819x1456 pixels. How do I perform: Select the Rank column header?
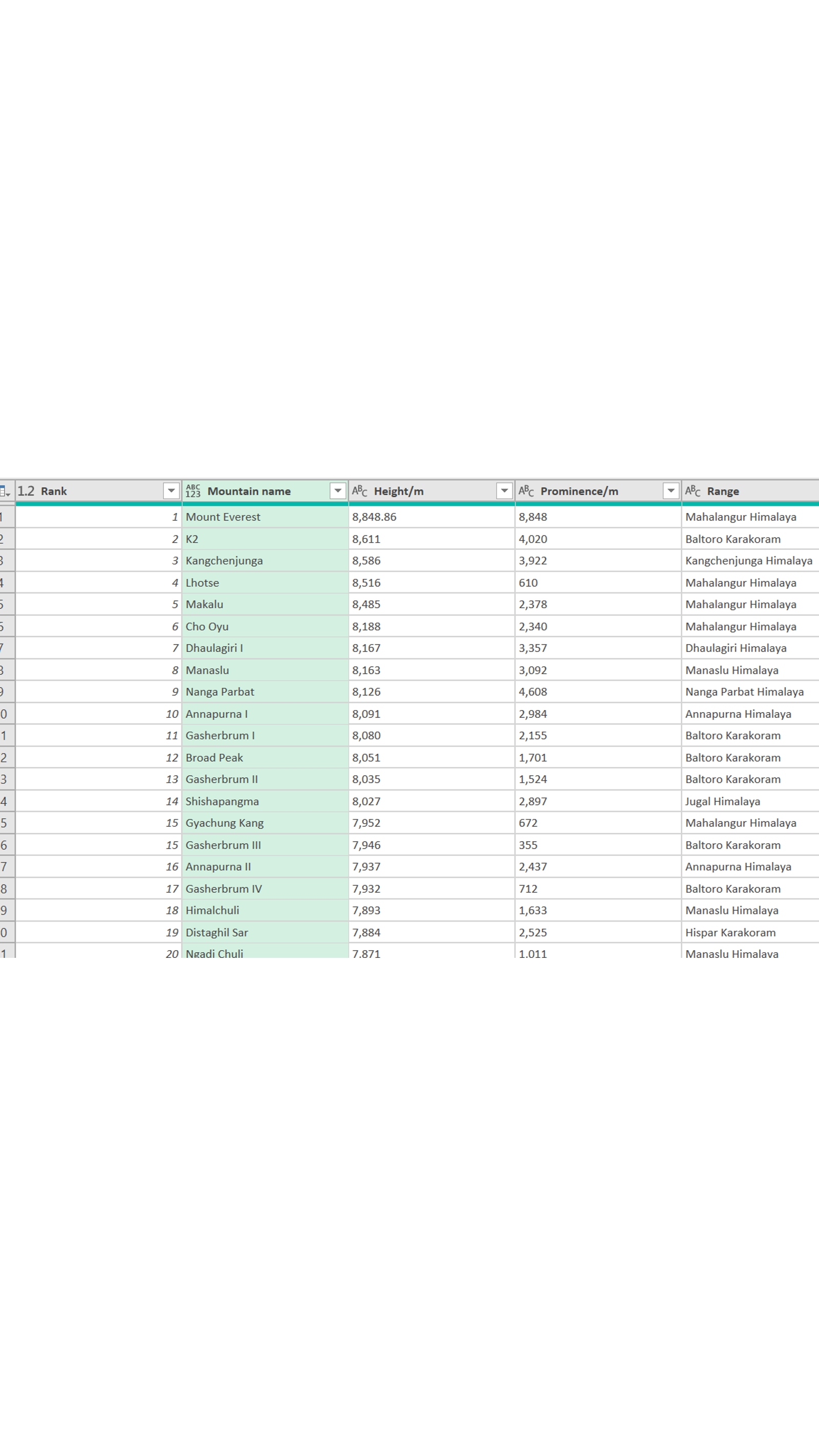pos(85,491)
